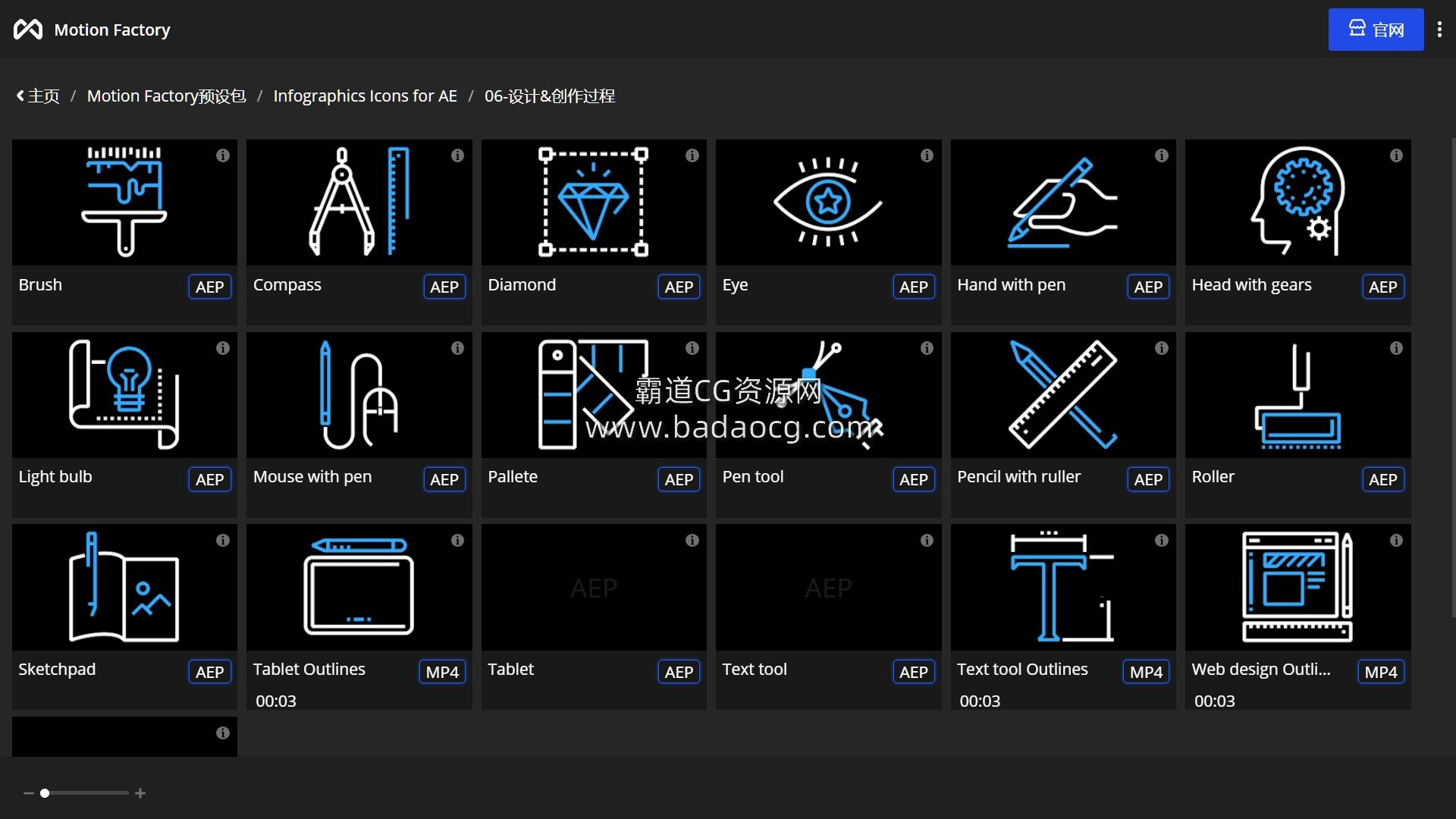Select the Brush icon thumbnail
Screen dimensions: 1456x819
tap(124, 202)
